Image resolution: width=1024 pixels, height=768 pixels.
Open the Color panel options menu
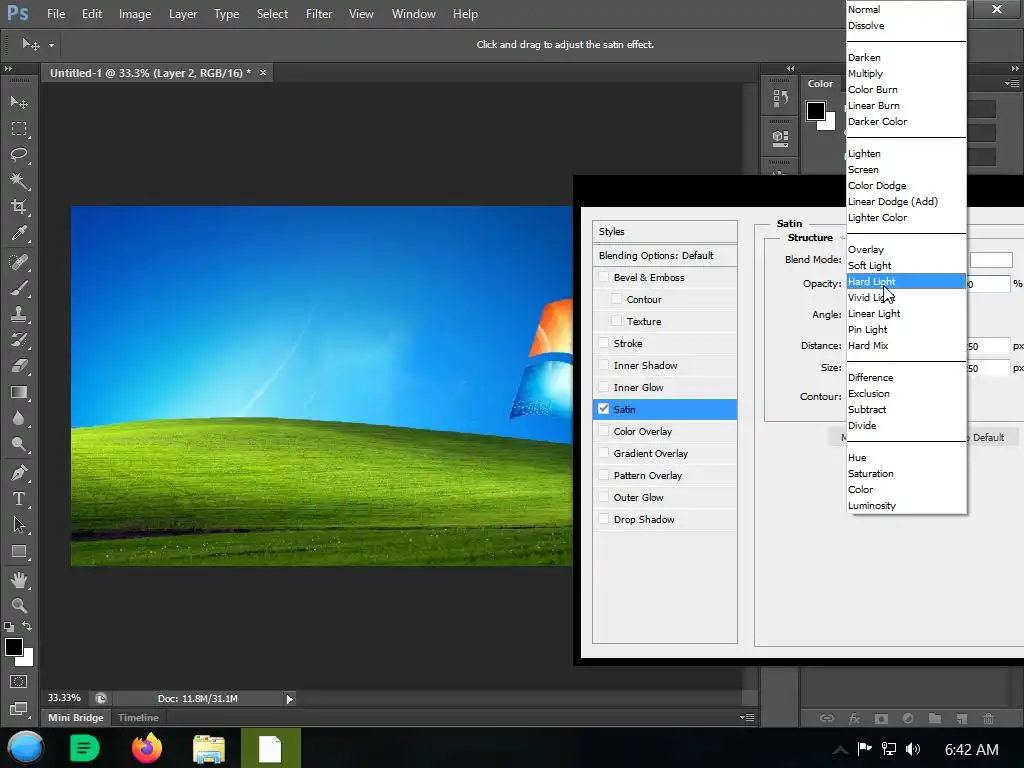pyautogui.click(x=1012, y=84)
